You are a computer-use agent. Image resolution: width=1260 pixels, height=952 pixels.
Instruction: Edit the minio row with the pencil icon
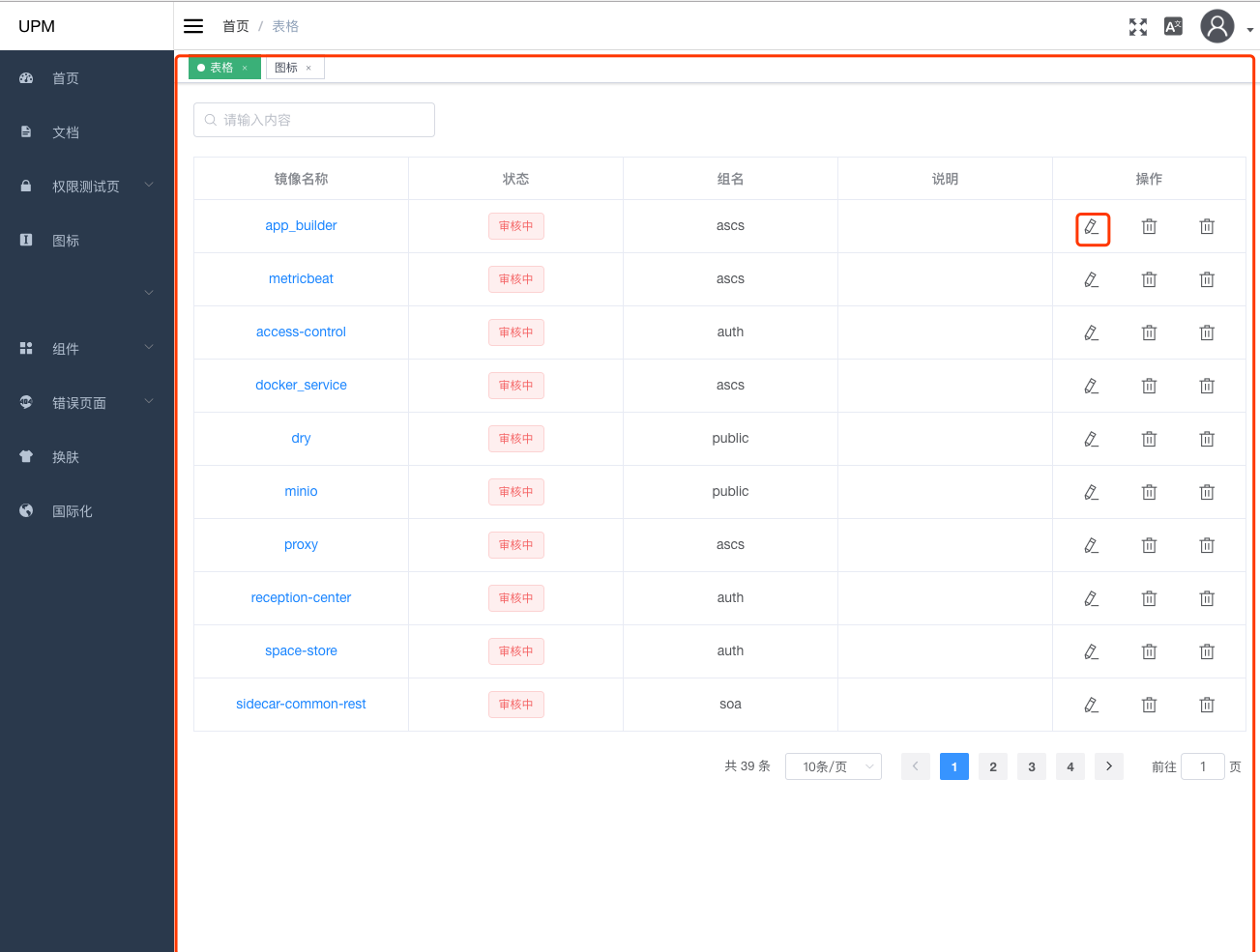(x=1091, y=492)
